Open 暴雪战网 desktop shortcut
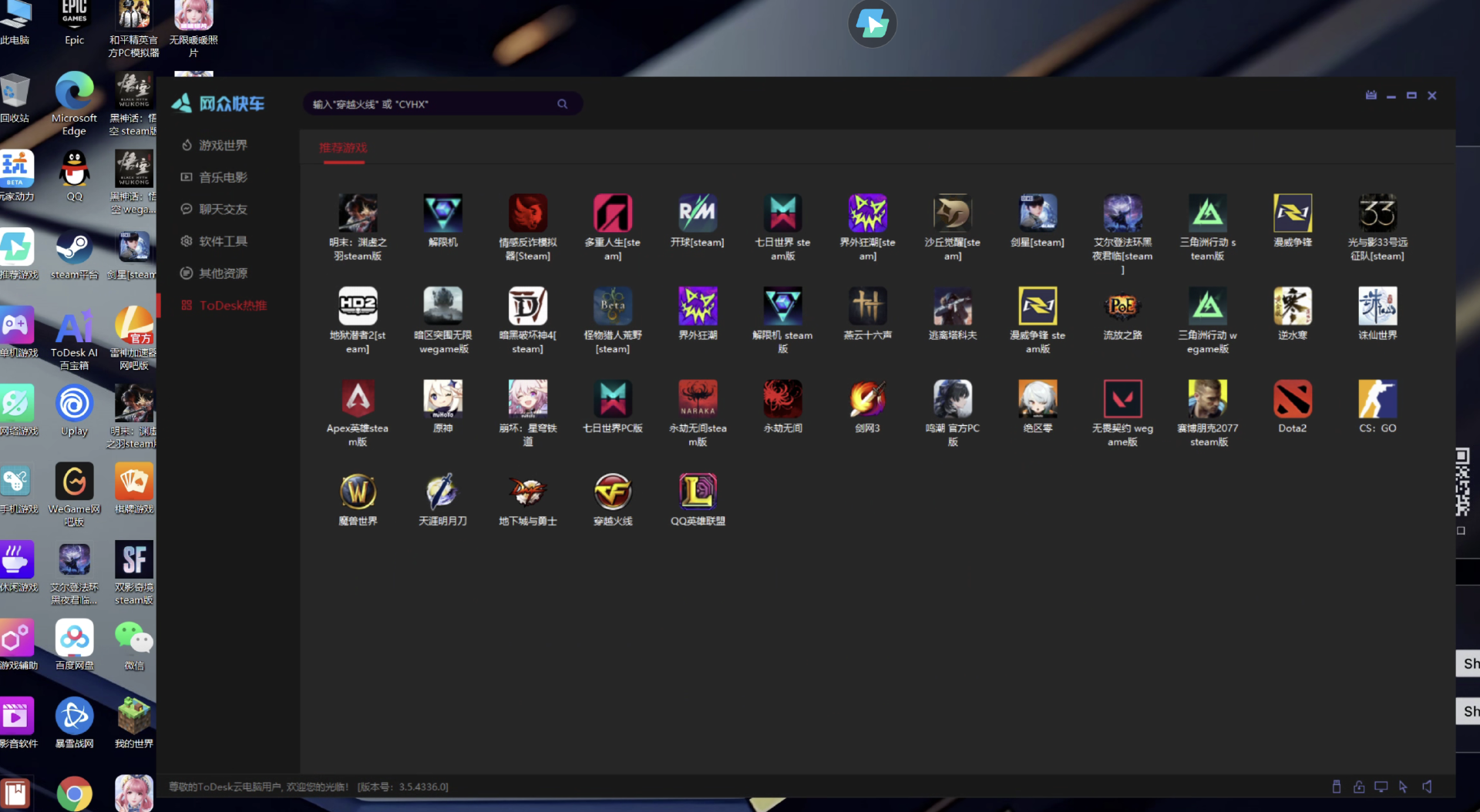This screenshot has height=812, width=1480. 74,723
